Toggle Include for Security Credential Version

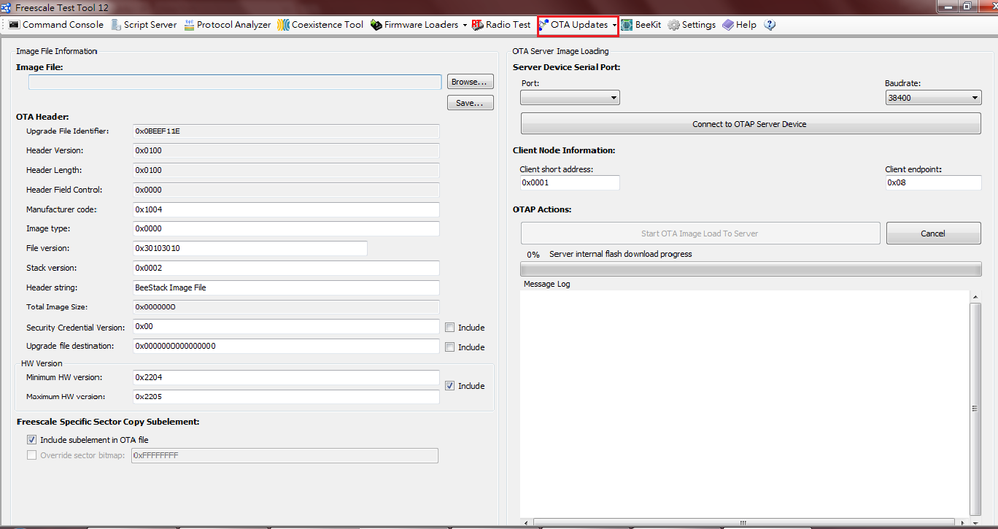[x=450, y=327]
